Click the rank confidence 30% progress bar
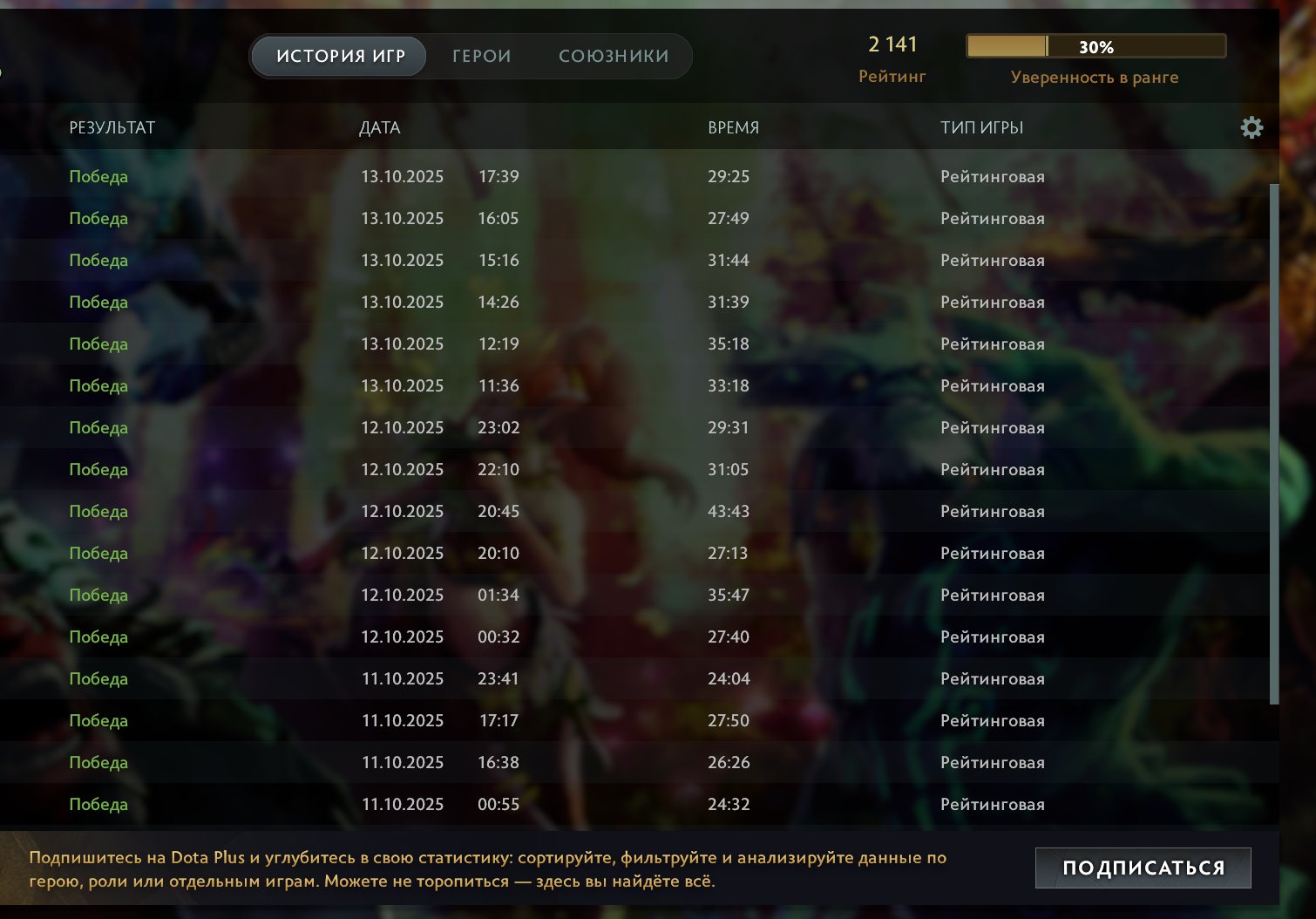Viewport: 1316px width, 919px height. coord(1096,46)
